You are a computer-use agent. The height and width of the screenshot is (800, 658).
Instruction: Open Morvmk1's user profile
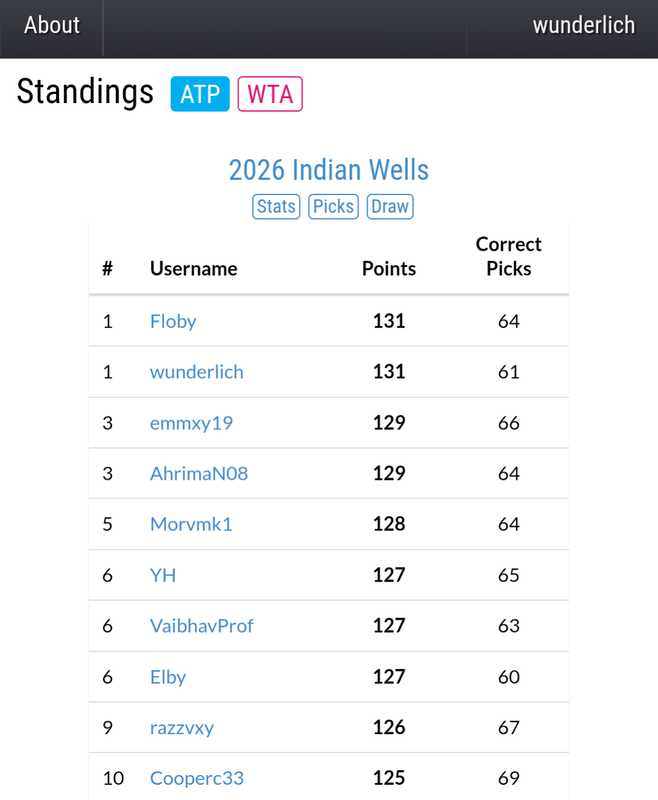[191, 524]
